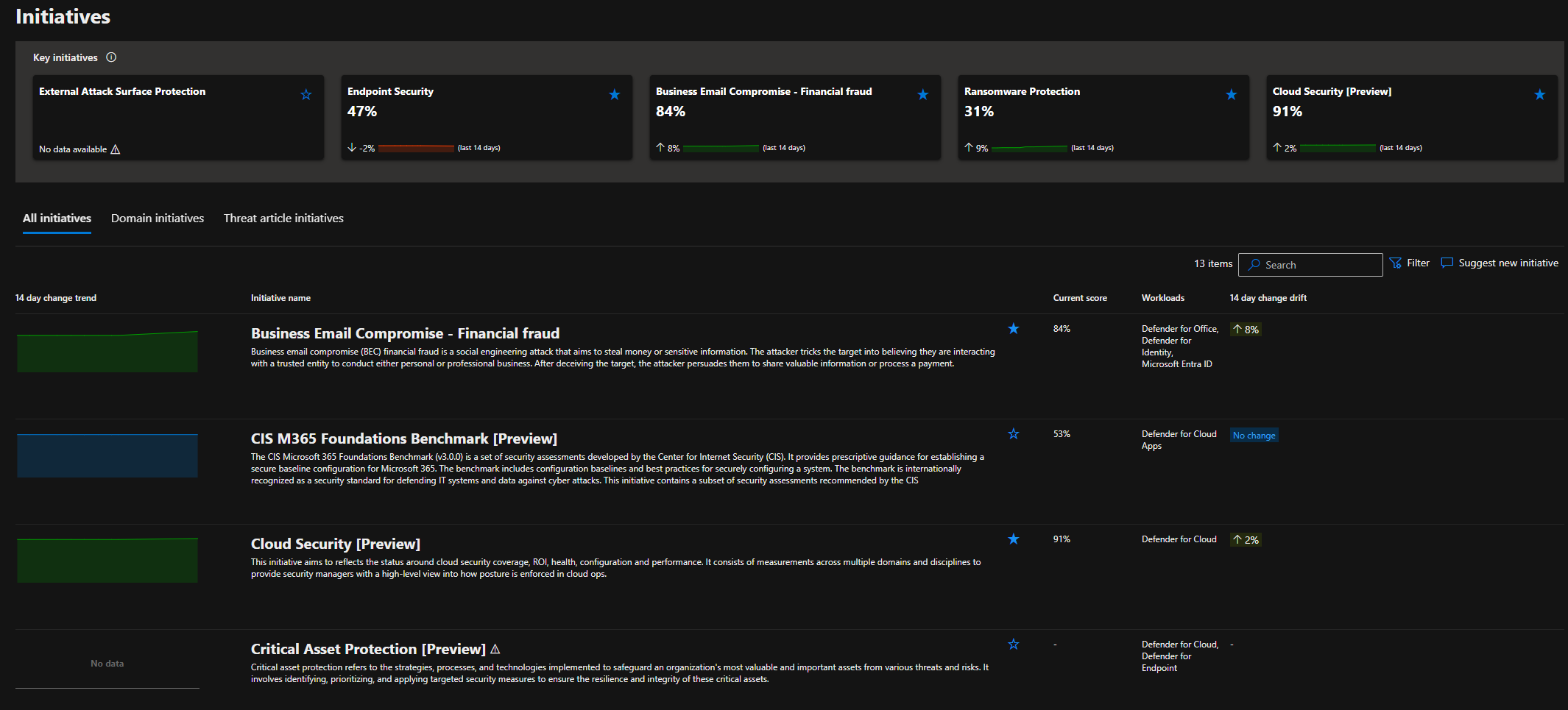The image size is (1568, 710).
Task: Open the Threat article initiatives tab
Action: (x=283, y=219)
